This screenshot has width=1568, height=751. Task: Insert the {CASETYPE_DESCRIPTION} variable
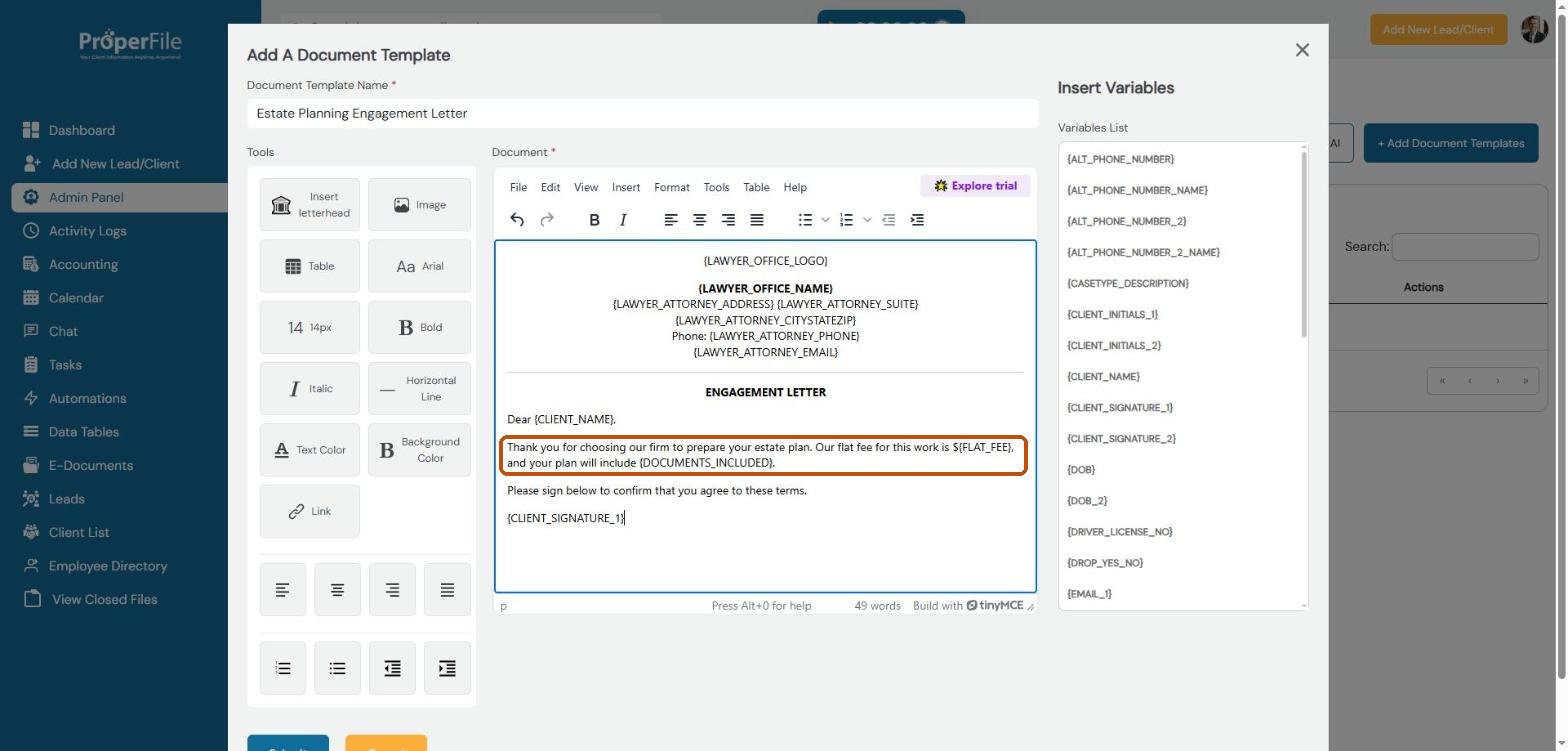point(1128,284)
